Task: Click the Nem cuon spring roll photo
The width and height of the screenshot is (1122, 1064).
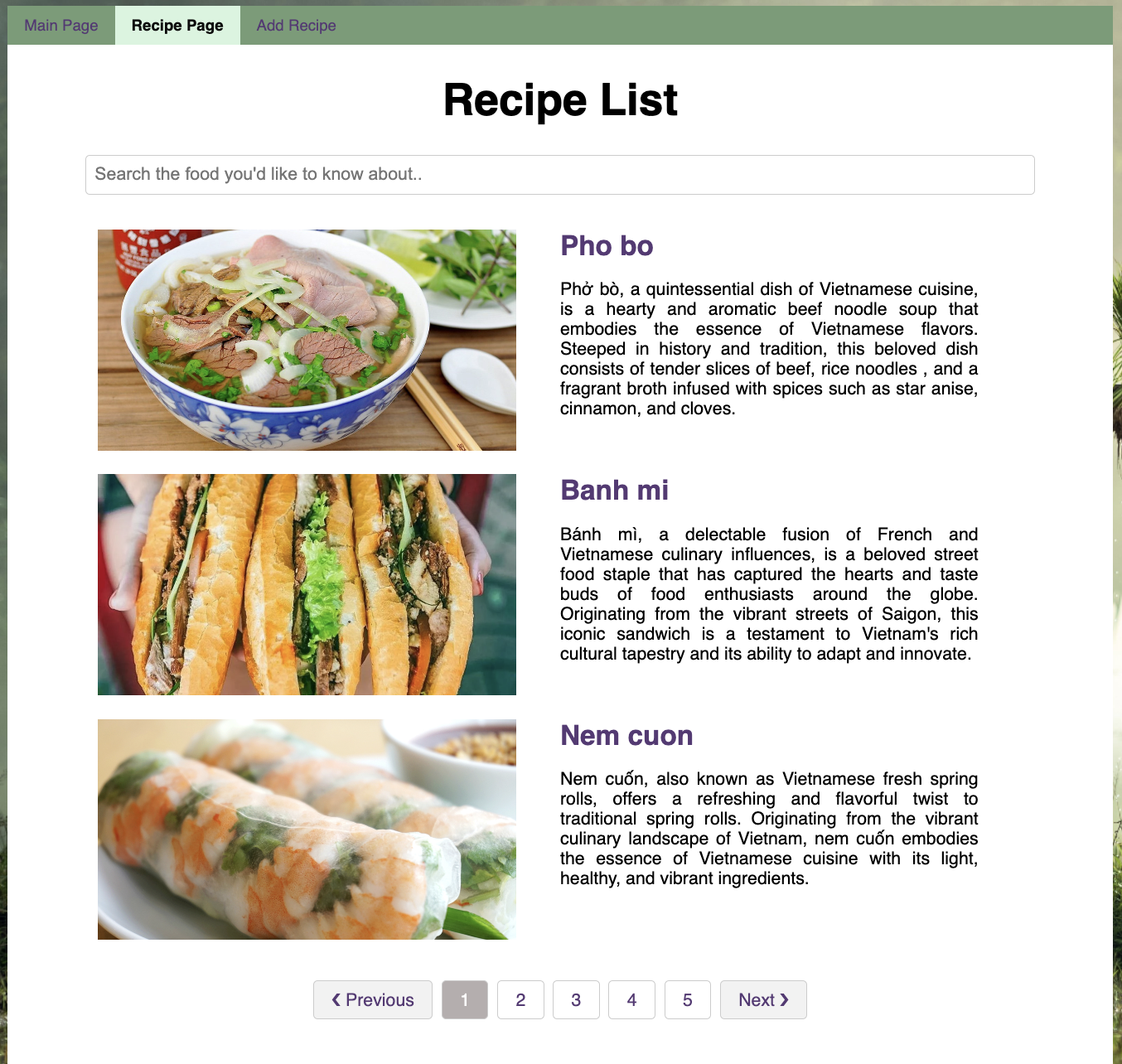Action: [x=307, y=829]
